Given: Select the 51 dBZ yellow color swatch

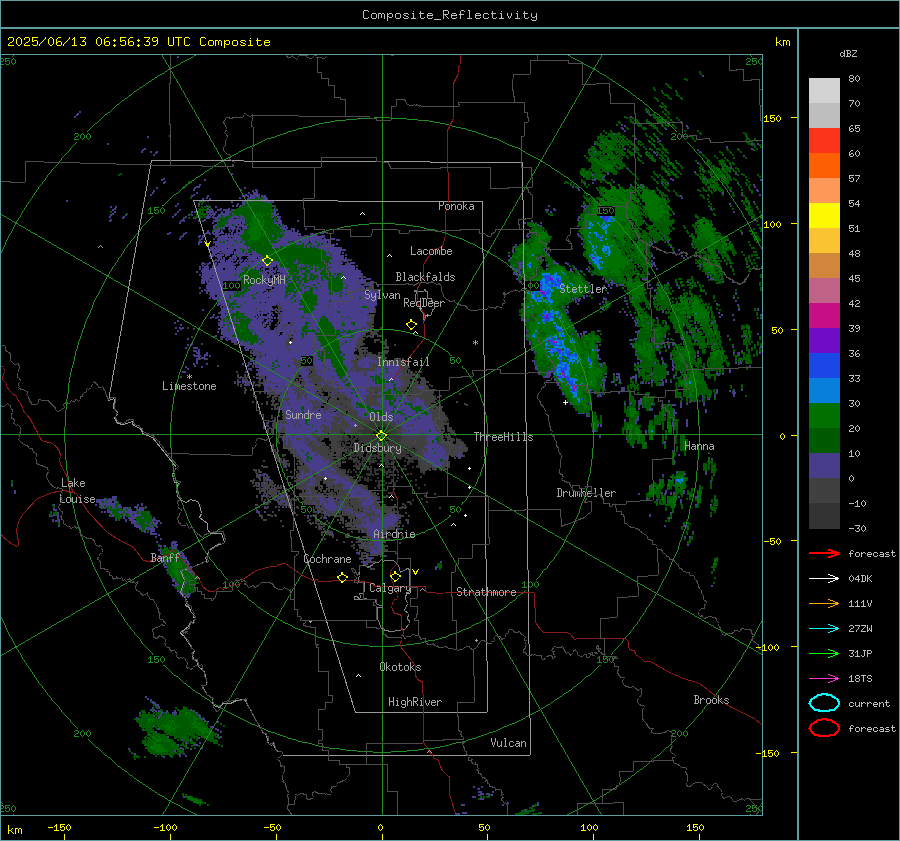Looking at the screenshot, I should pyautogui.click(x=824, y=215).
